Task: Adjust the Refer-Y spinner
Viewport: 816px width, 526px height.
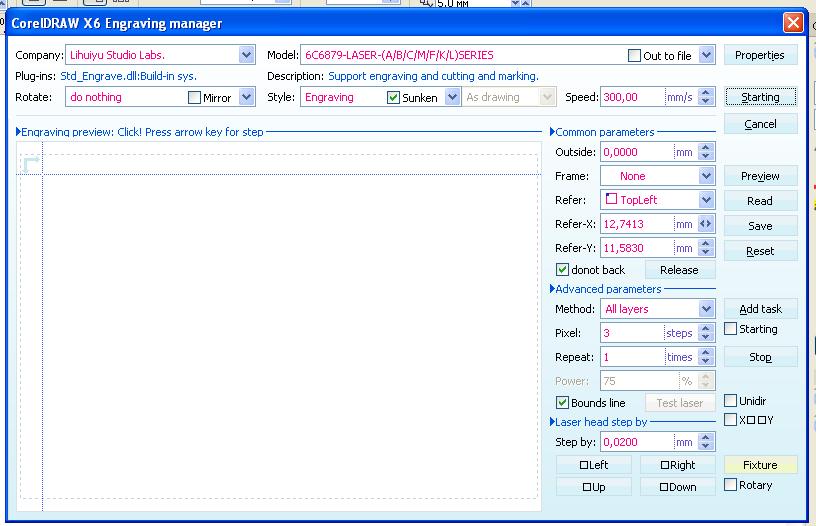Action: (706, 248)
